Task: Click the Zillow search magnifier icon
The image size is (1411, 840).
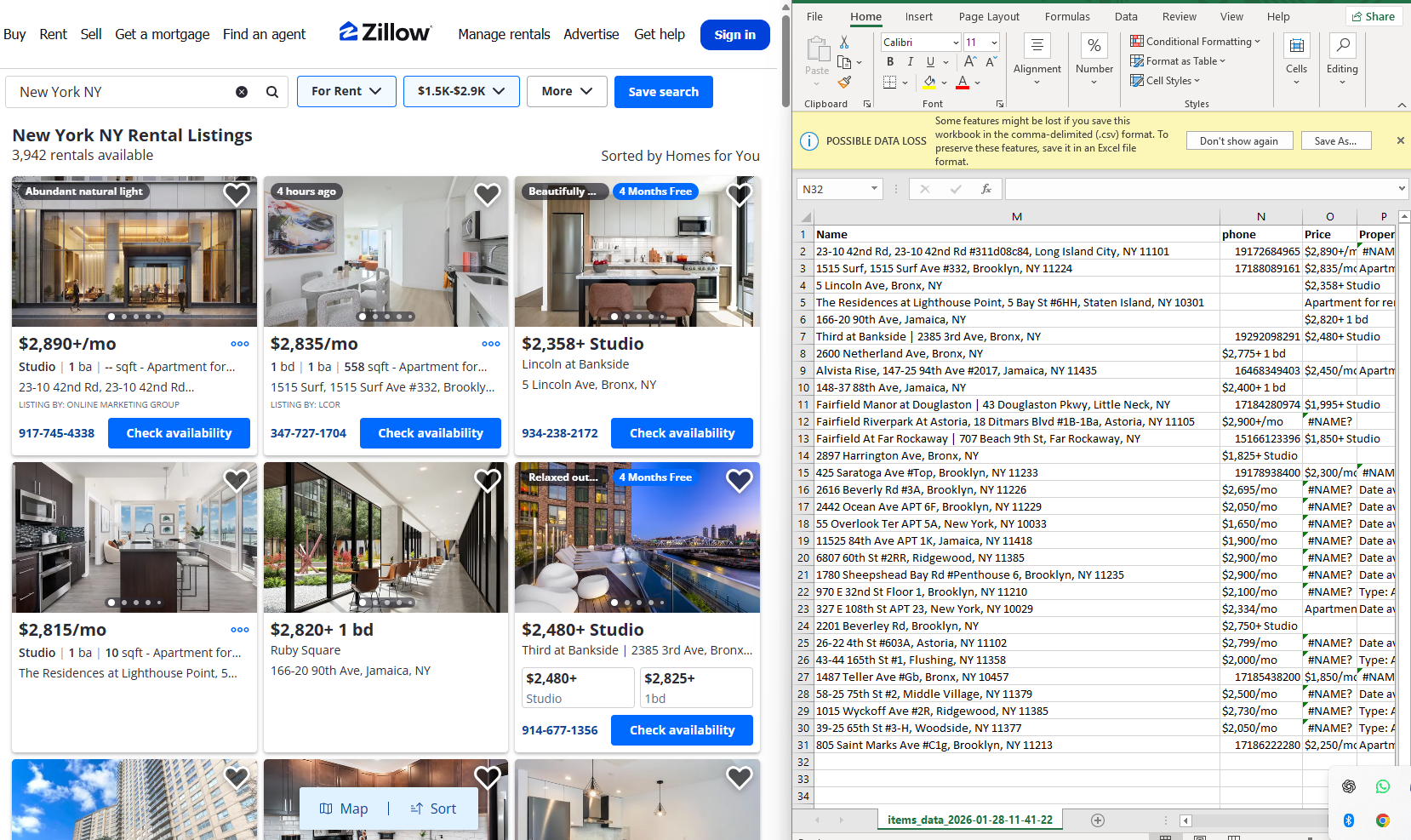Action: click(272, 92)
